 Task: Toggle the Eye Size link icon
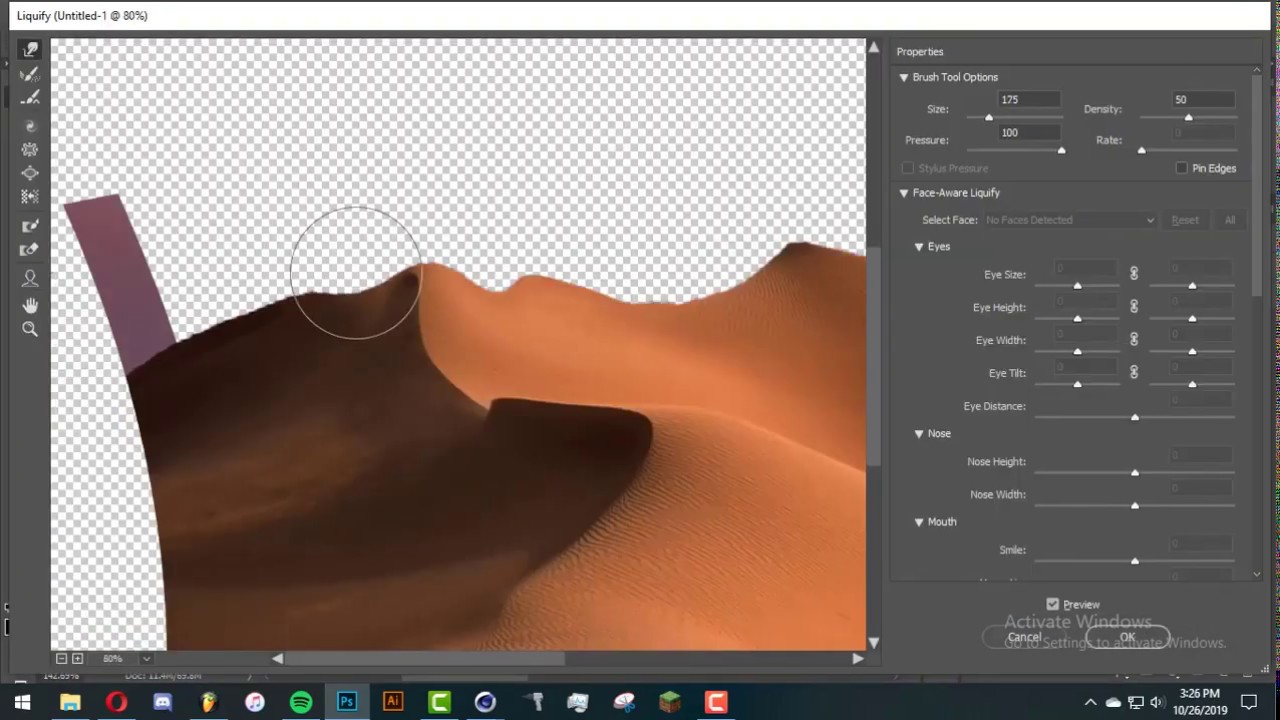tap(1134, 273)
